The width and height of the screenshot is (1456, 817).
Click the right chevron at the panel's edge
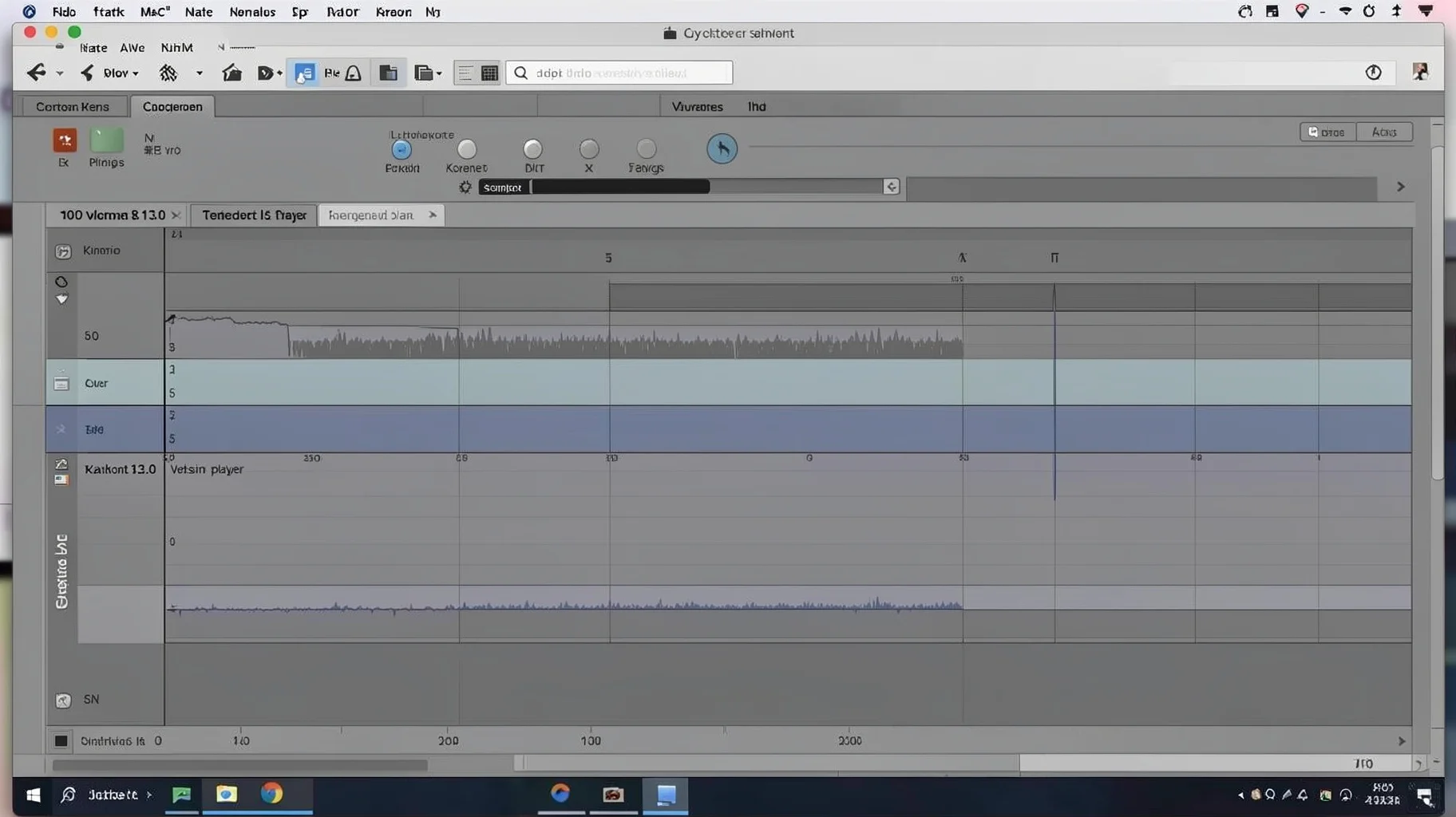(1400, 187)
